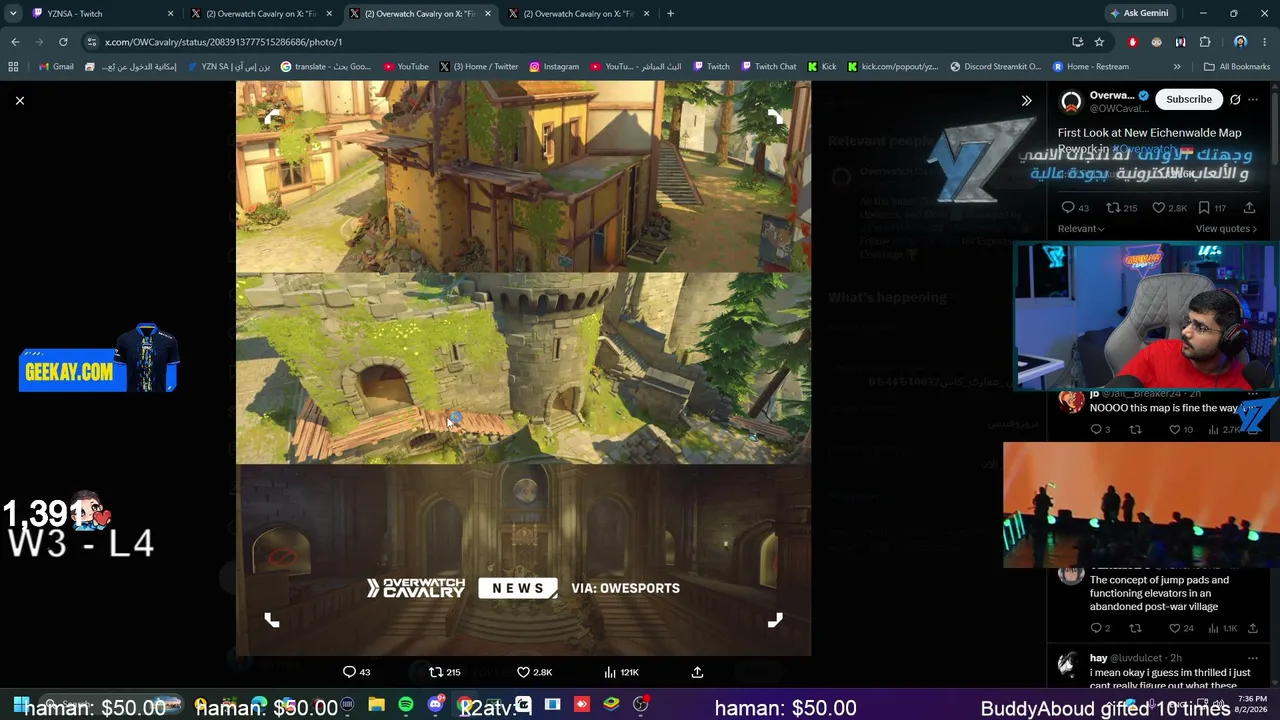Close the YZNSA - Twitch tab
Image resolution: width=1280 pixels, height=720 pixels.
coord(170,14)
